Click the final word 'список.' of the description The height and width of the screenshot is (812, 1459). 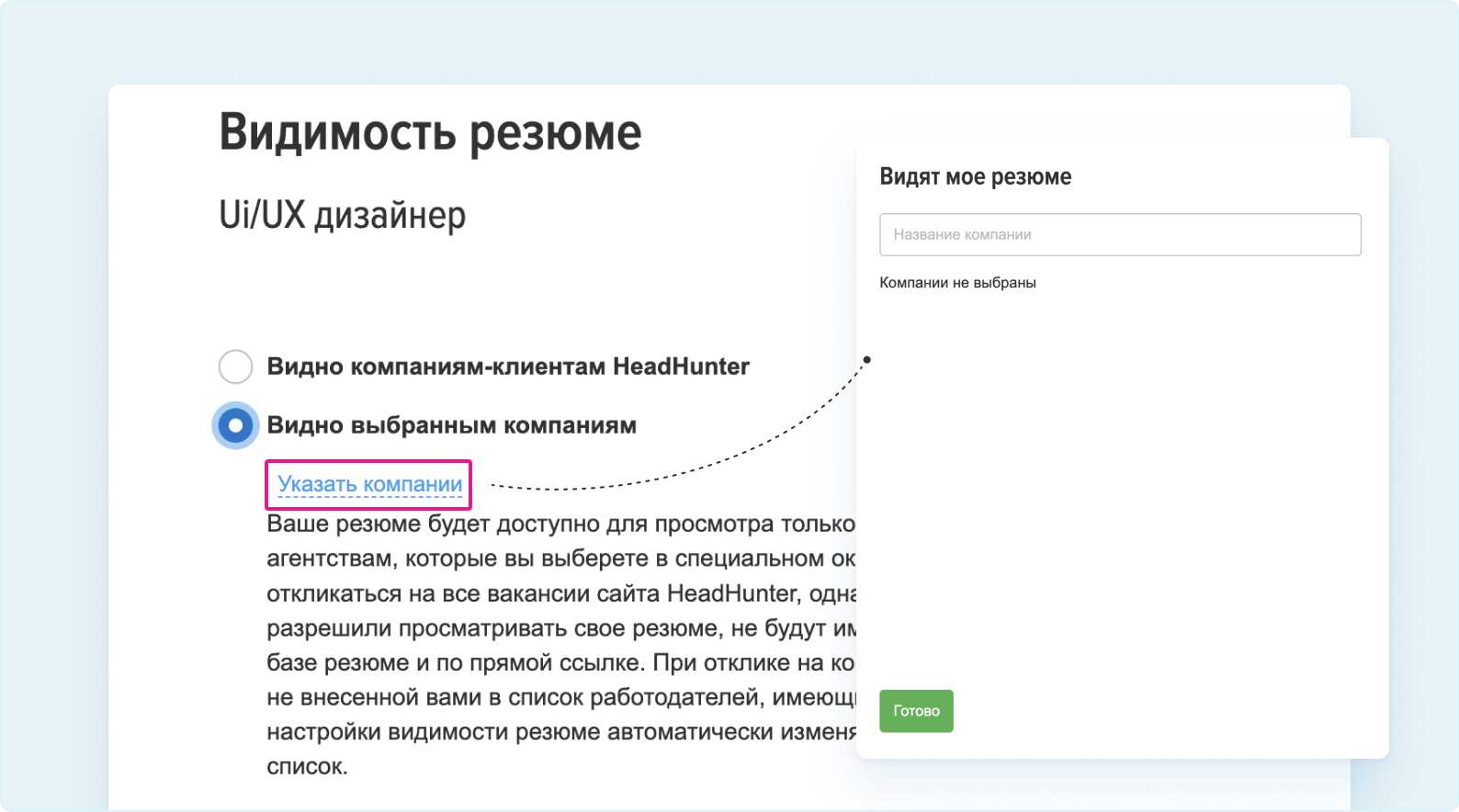(307, 766)
